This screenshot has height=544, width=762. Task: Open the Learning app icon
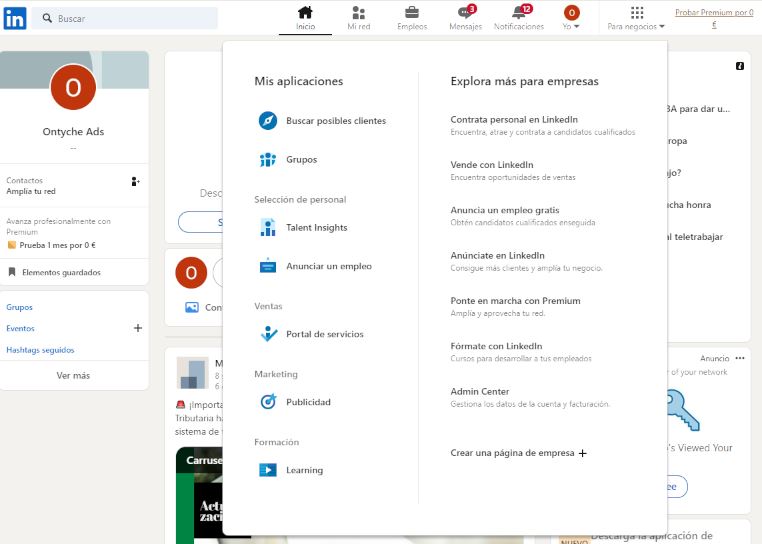tap(267, 470)
